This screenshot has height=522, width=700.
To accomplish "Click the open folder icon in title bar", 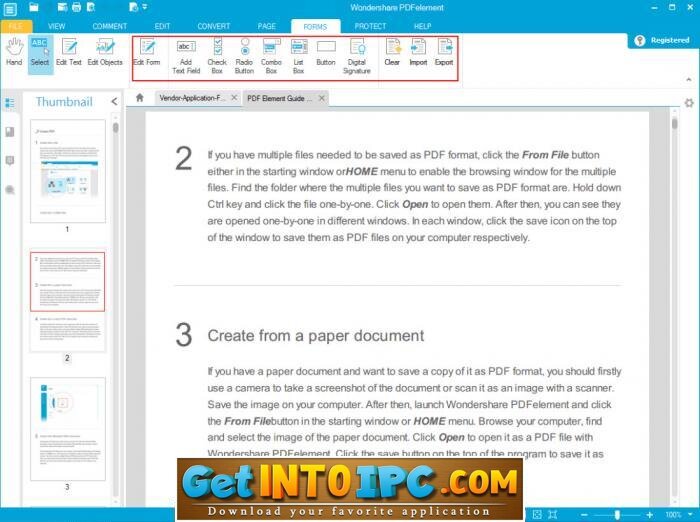I will 34,7.
